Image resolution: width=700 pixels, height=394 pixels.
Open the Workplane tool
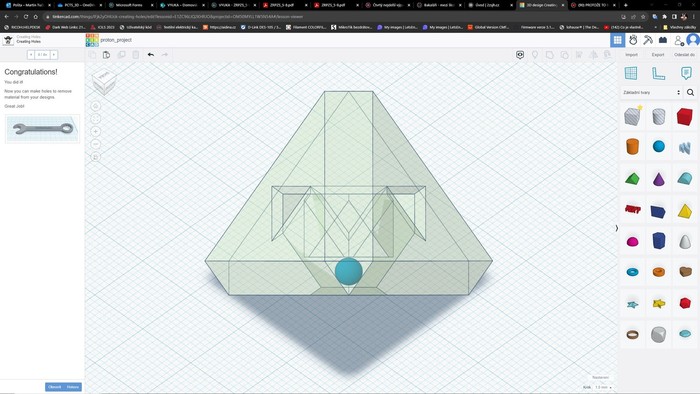pyautogui.click(x=631, y=73)
